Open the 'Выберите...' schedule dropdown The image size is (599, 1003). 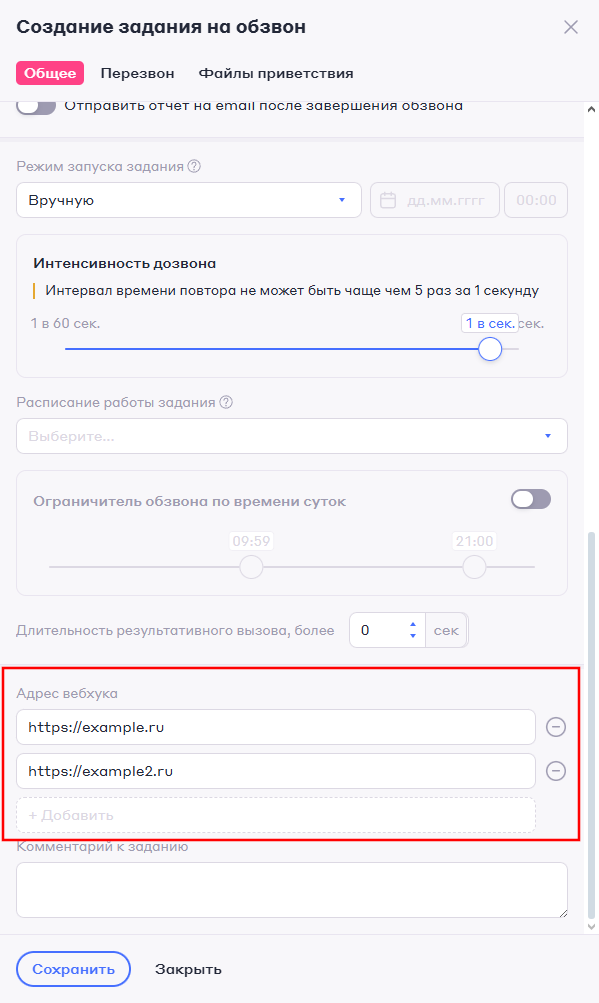[x=290, y=435]
